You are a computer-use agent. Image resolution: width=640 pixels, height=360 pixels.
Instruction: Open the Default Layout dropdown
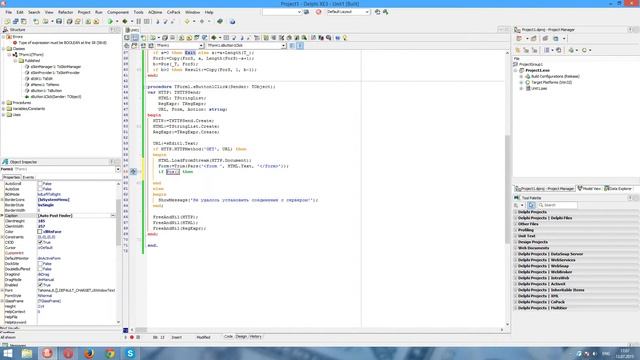tap(367, 12)
